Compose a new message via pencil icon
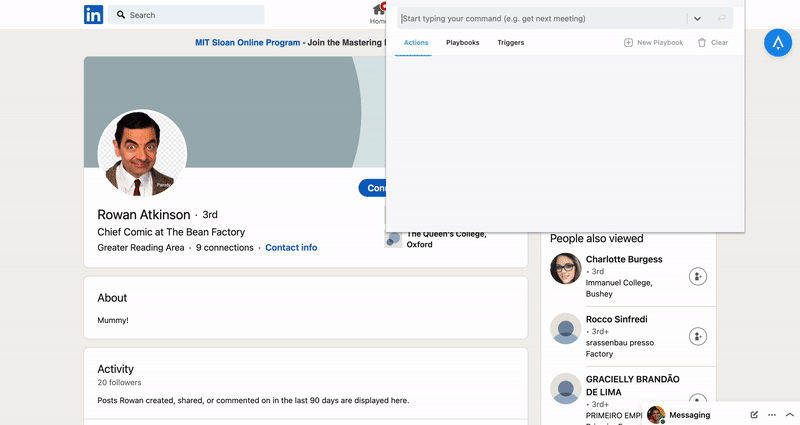The image size is (800, 425). 754,415
